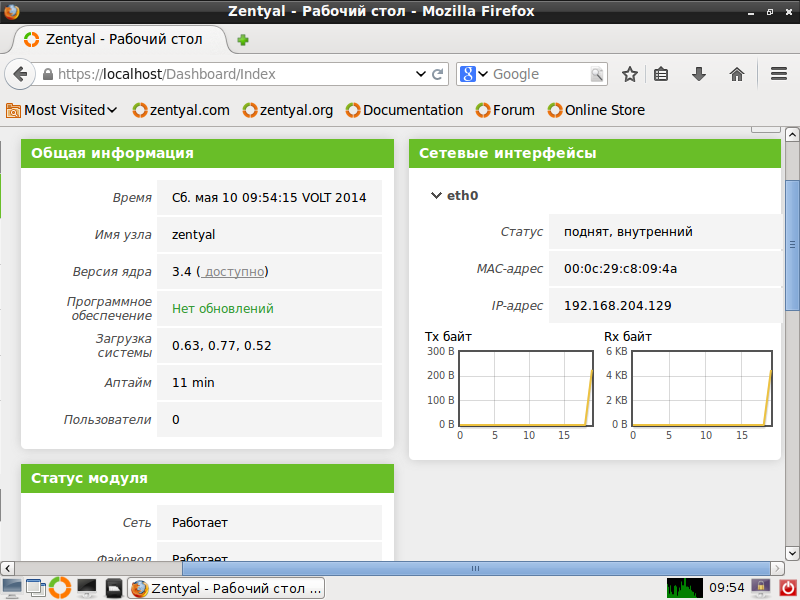Click the status поднят, внутренний

pos(628,232)
